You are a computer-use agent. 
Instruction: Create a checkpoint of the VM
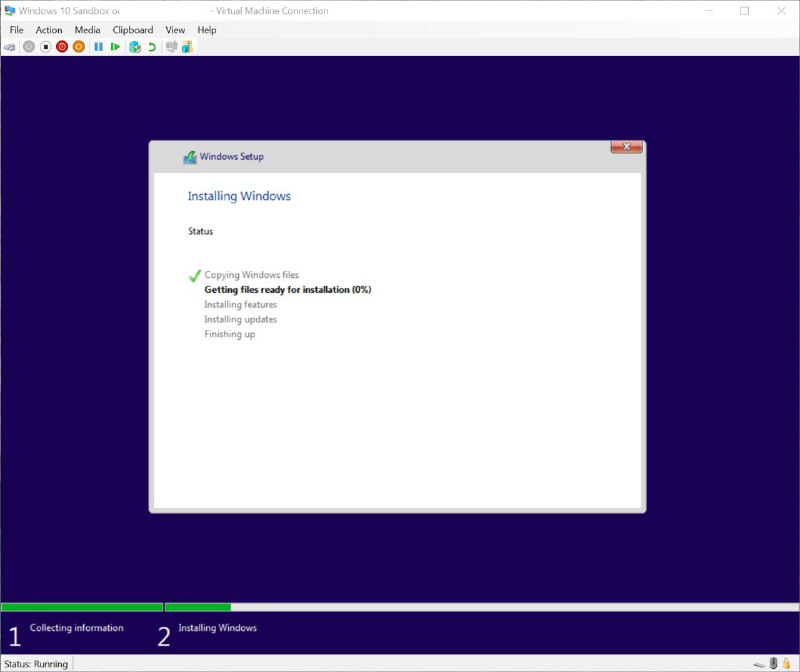[x=135, y=47]
